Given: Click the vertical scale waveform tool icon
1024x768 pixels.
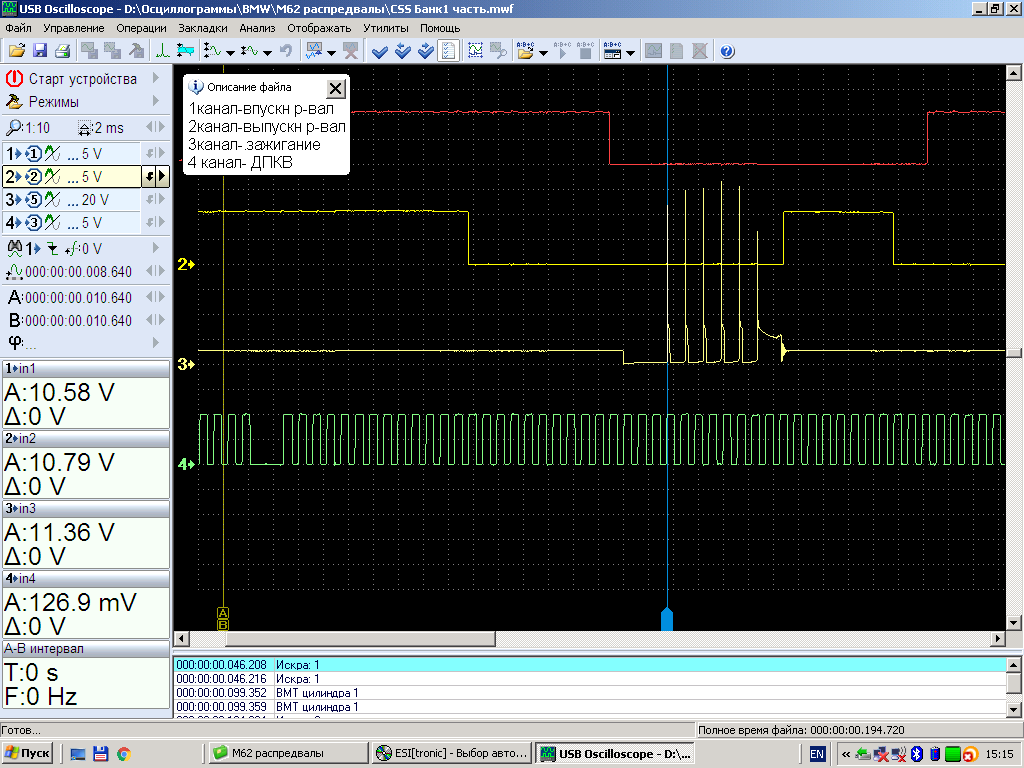Looking at the screenshot, I should (213, 51).
